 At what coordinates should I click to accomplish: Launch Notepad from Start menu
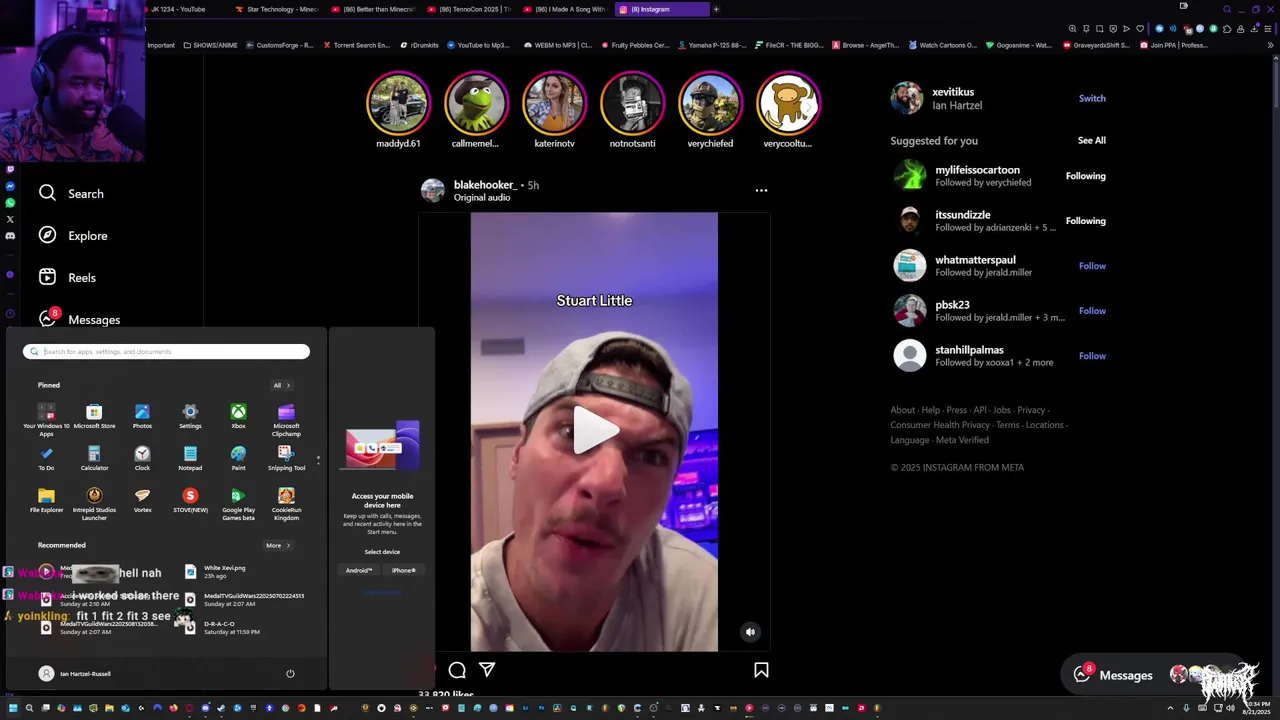click(190, 458)
